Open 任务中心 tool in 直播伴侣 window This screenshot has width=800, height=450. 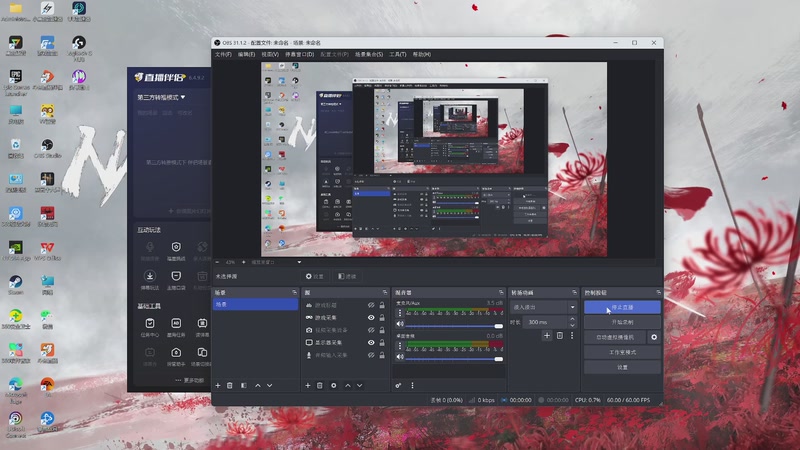pos(149,327)
